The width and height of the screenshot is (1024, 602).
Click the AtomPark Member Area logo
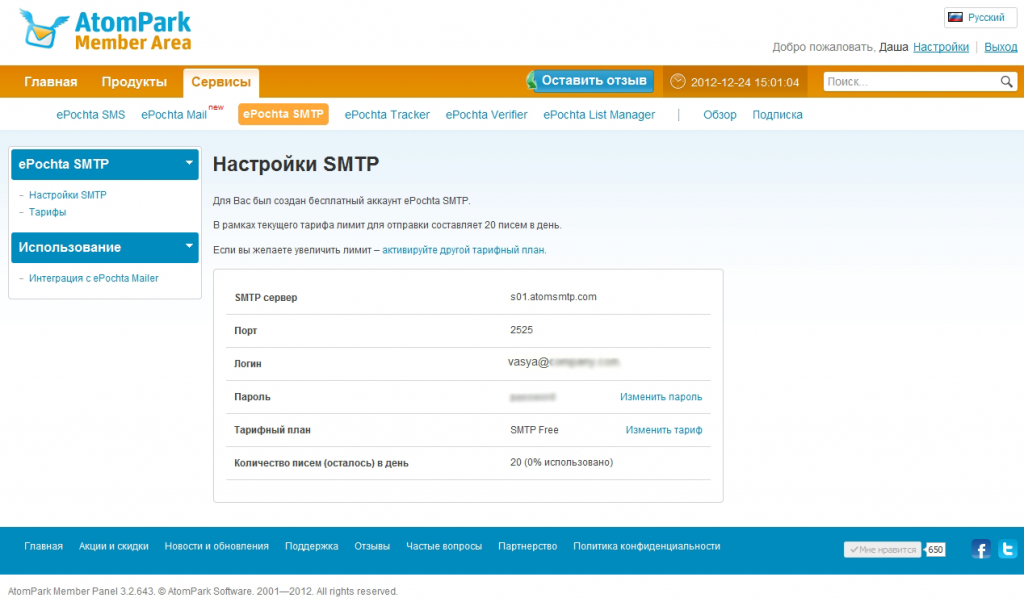[x=105, y=30]
